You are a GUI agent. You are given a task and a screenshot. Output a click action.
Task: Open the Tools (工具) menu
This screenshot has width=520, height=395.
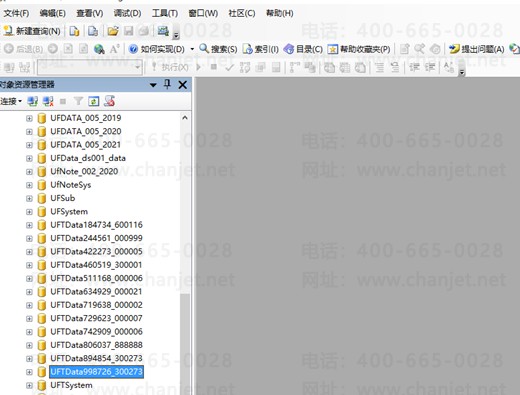(165, 13)
